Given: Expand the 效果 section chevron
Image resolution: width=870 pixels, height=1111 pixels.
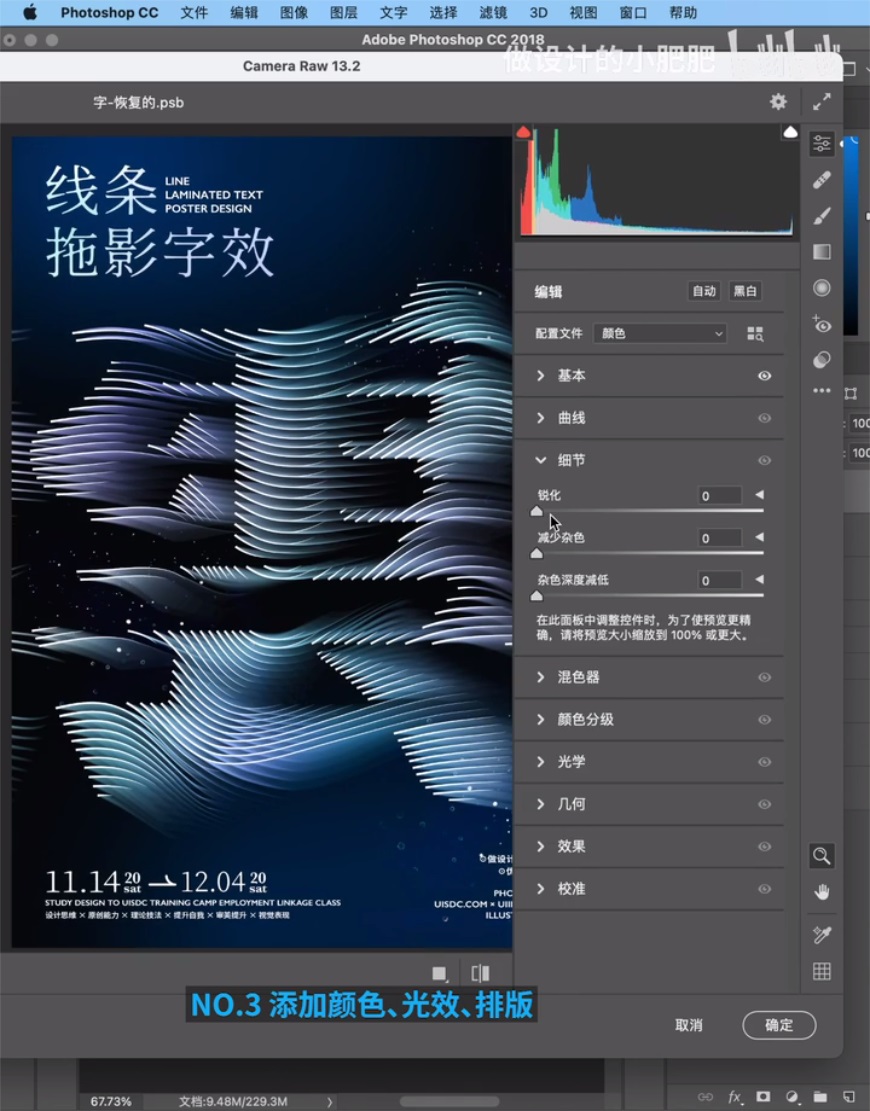Looking at the screenshot, I should pos(541,847).
